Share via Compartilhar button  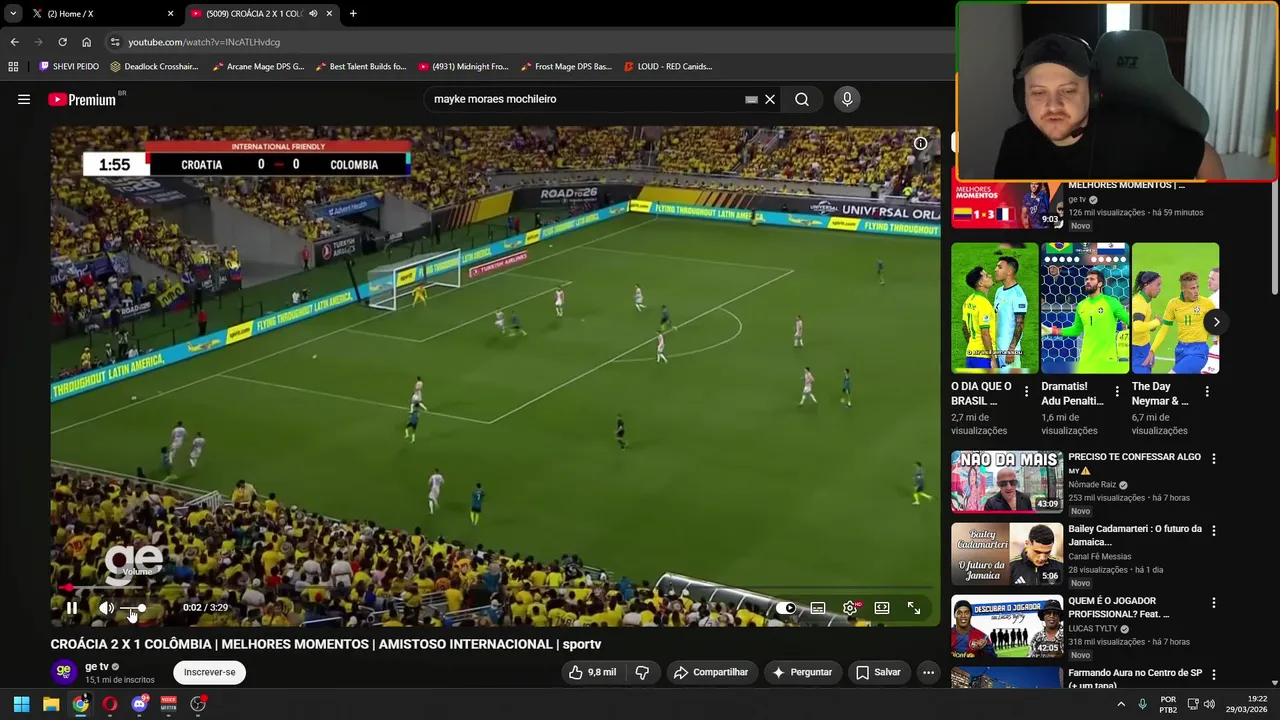tap(711, 672)
